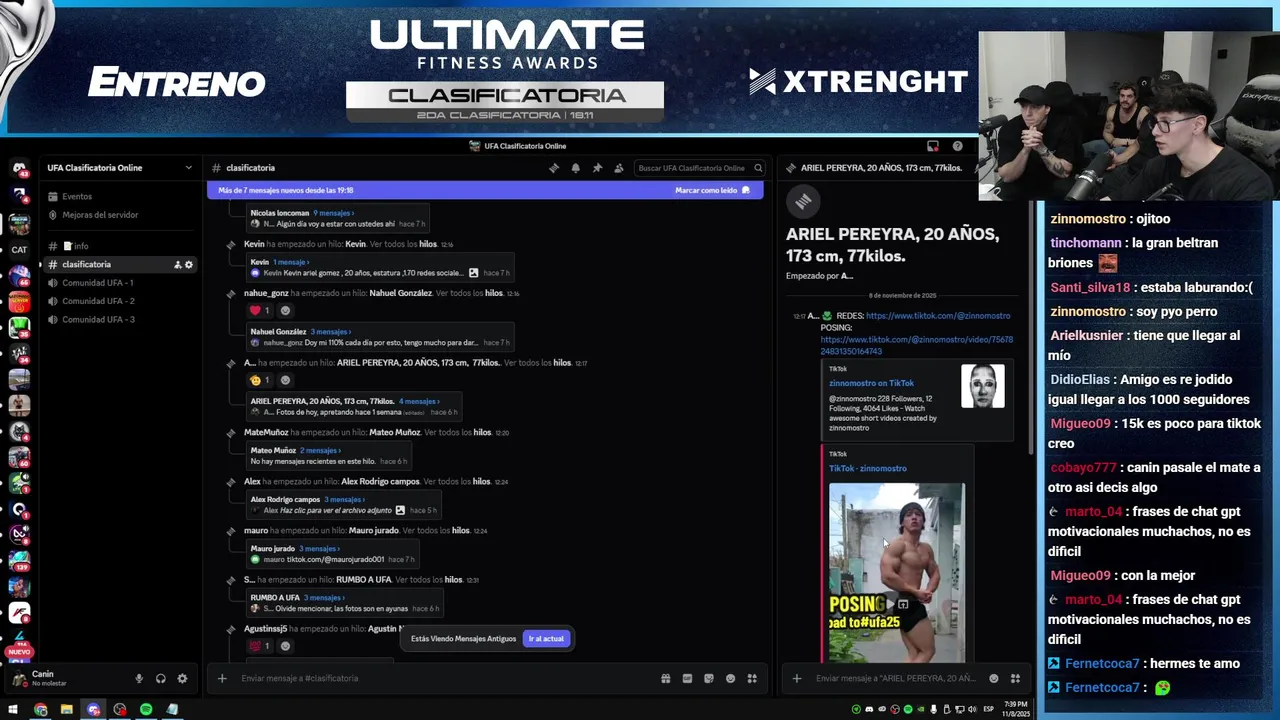Open TikTok posing video URL link
Viewport: 1280px width, 720px height.
[916, 346]
